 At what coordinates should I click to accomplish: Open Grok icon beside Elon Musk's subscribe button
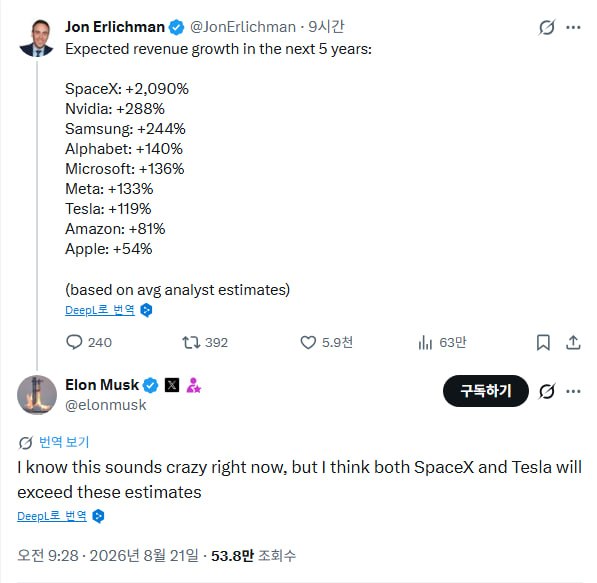pos(547,391)
